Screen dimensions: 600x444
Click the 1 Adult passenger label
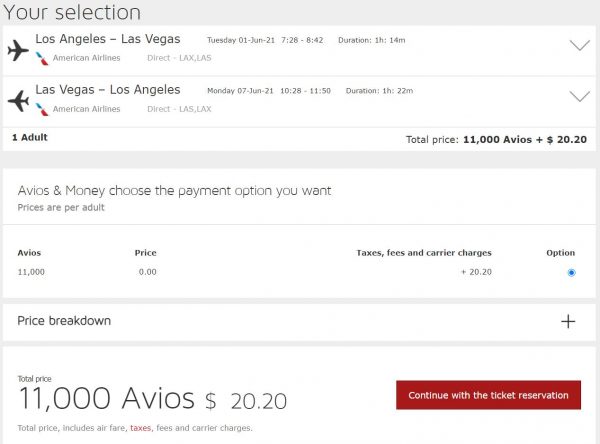point(30,137)
